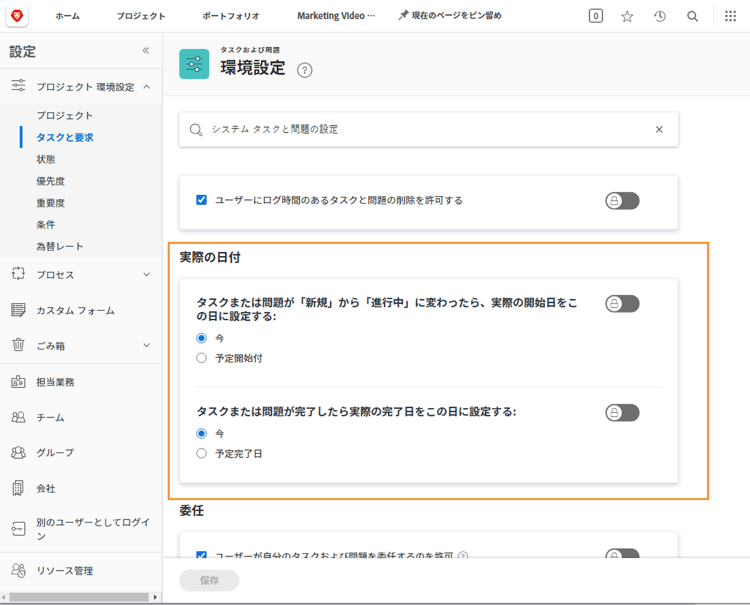Go to ホーム in top navigation
The image size is (750, 605).
67,16
